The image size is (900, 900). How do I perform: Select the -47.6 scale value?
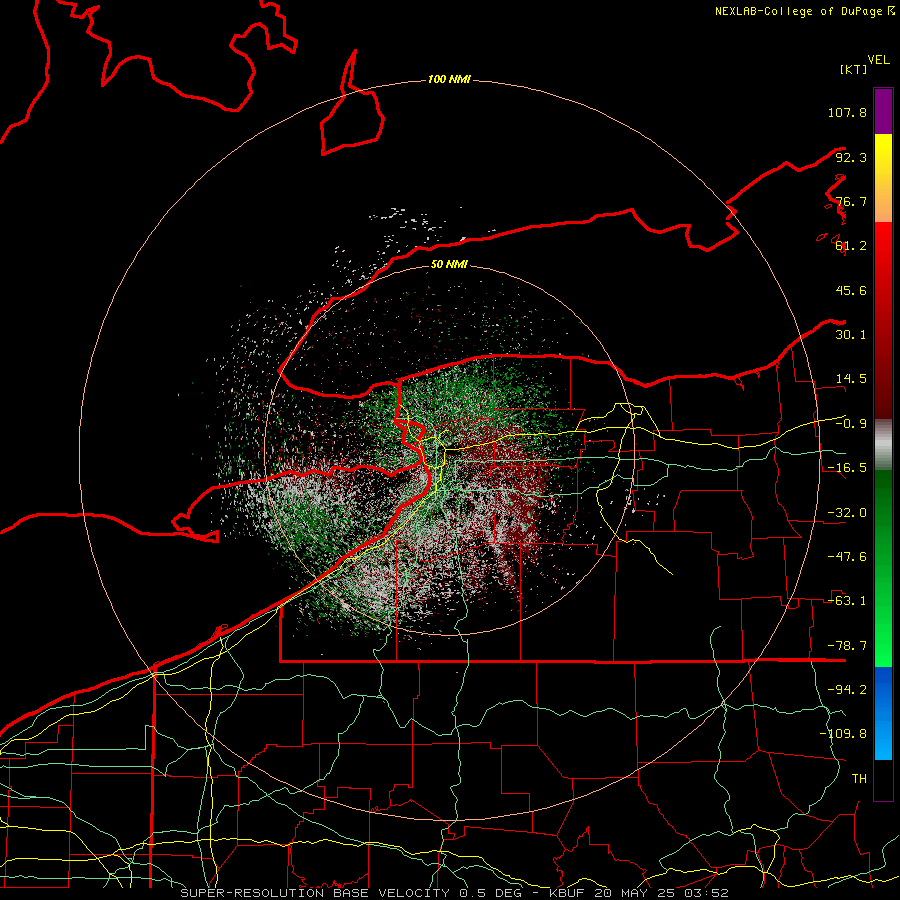847,557
